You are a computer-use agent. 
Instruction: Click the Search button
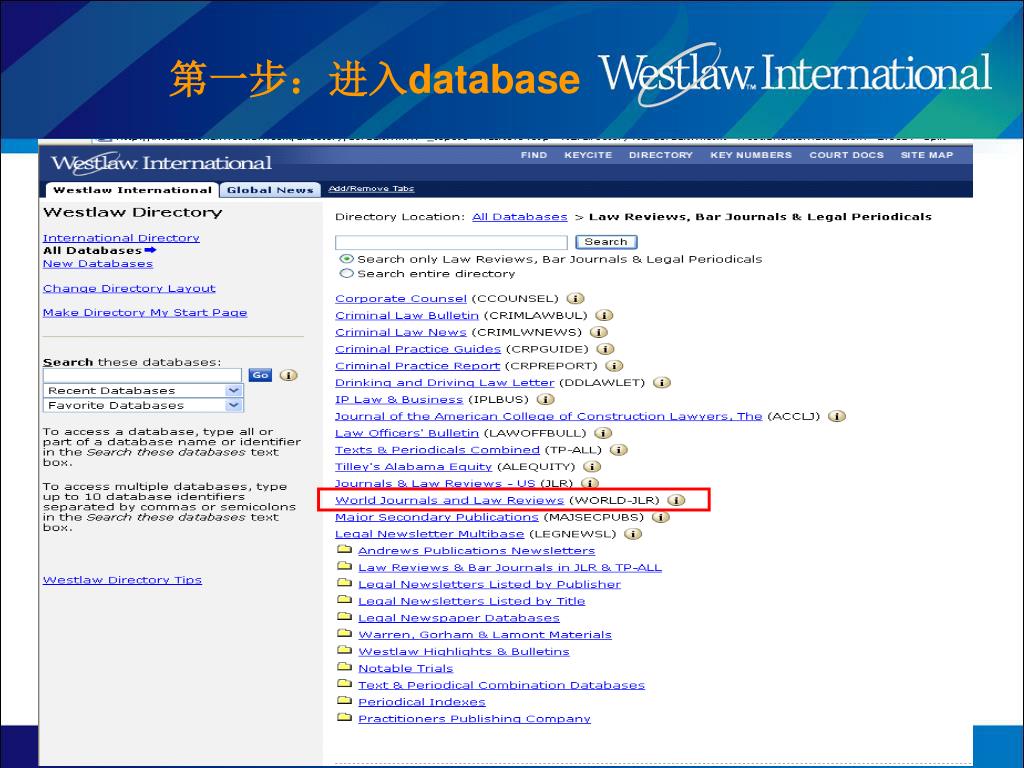tap(606, 242)
